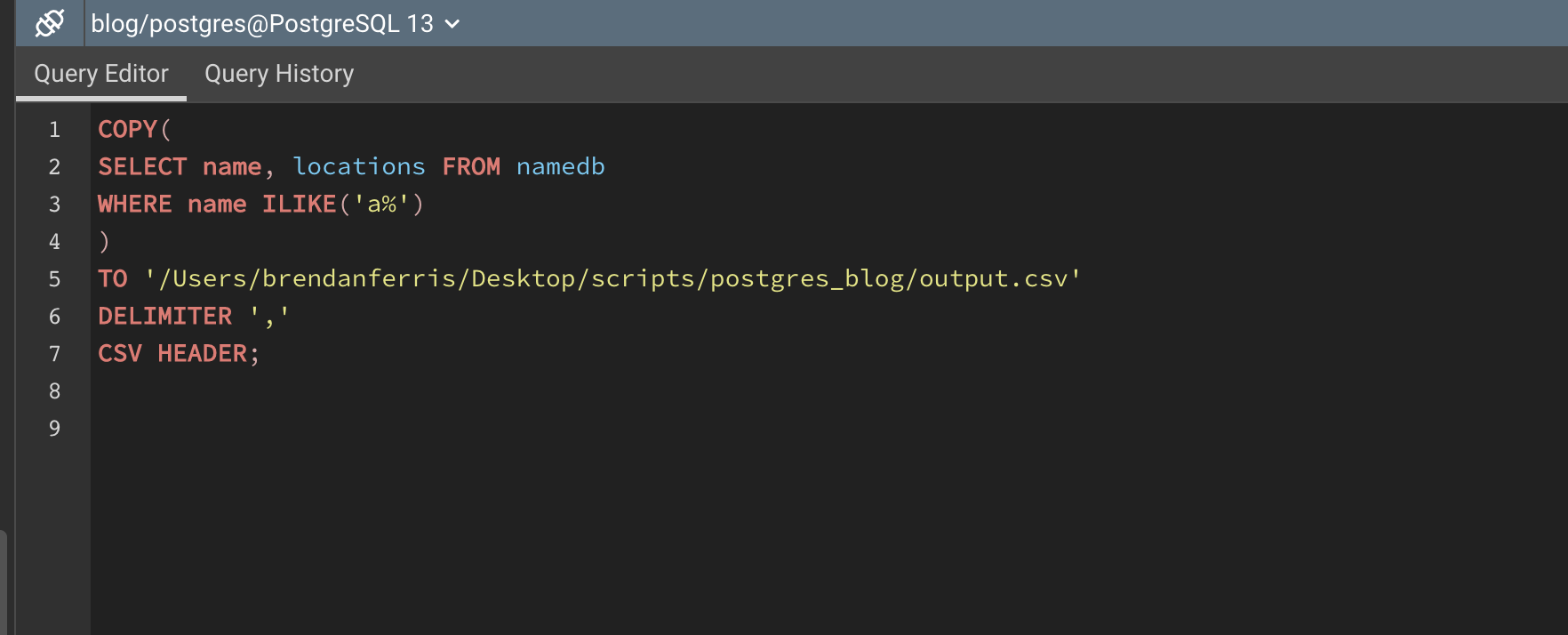Open the blog/postgres@PostgreSQL 13 connection dropdown
Viewport: 1568px width, 635px height.
tap(262, 23)
